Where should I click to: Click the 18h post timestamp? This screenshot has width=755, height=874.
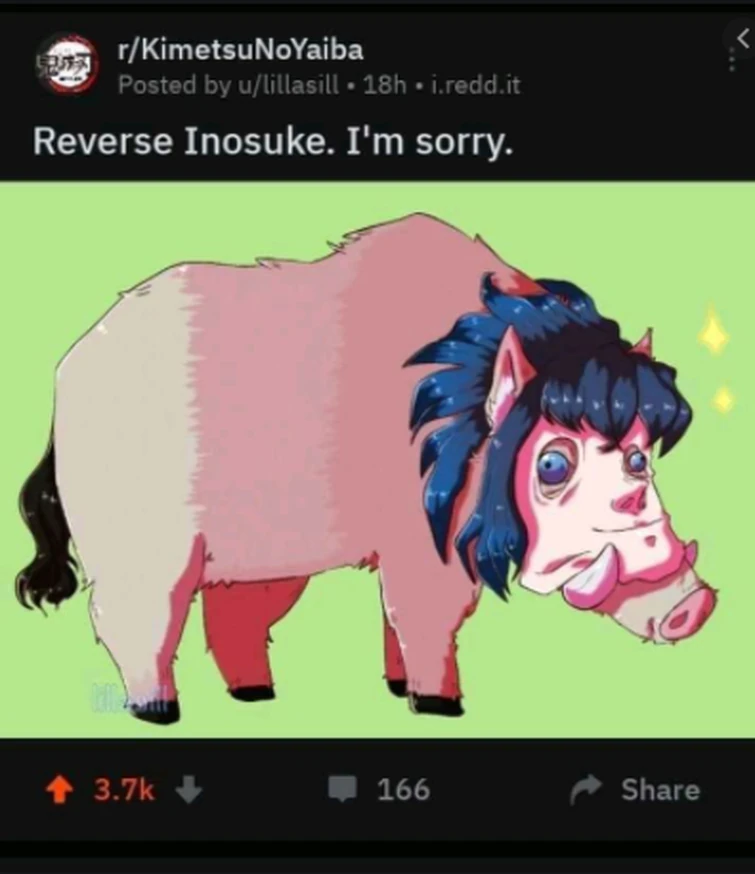[384, 85]
